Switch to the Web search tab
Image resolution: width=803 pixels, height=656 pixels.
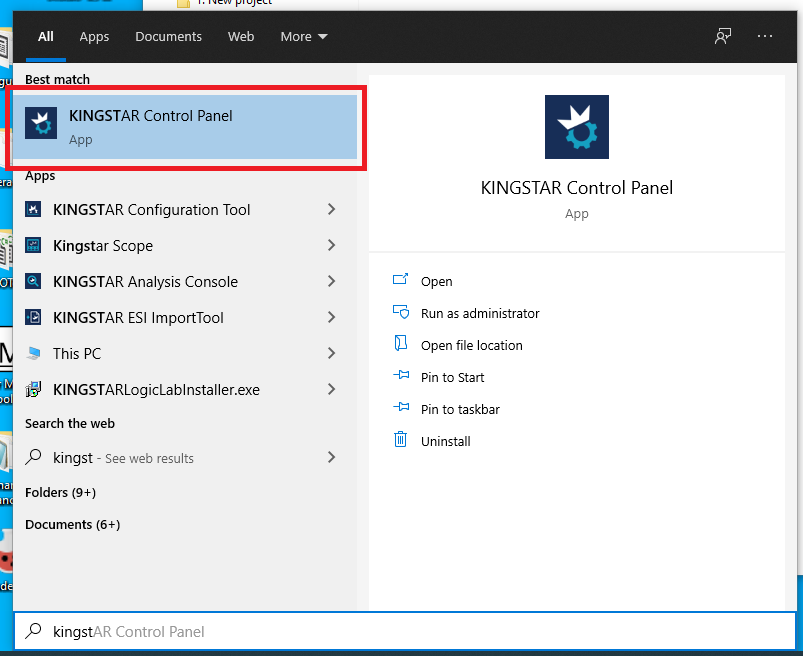(x=241, y=36)
